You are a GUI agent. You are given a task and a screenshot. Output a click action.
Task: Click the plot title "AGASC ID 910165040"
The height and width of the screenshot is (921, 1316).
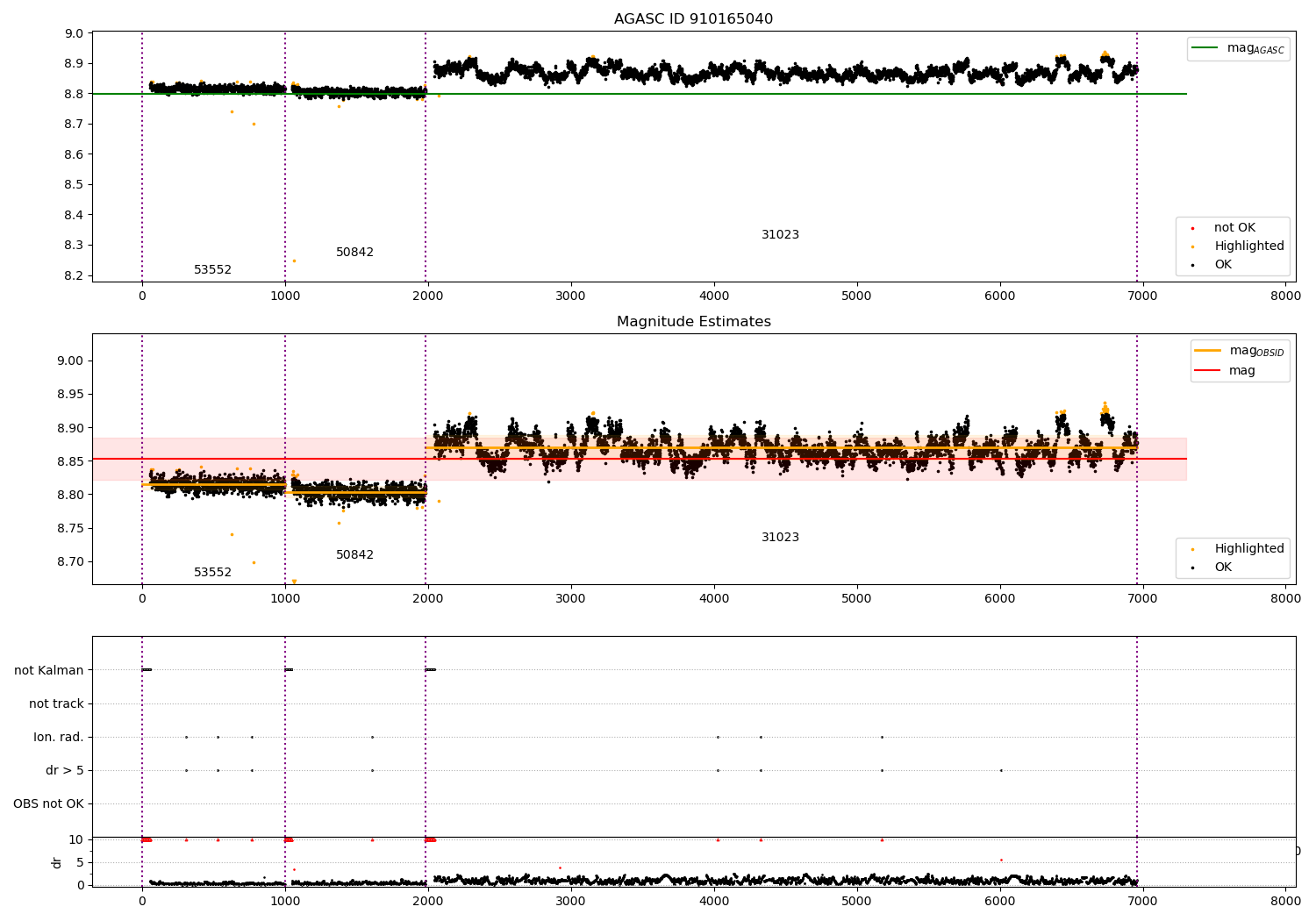(x=693, y=19)
